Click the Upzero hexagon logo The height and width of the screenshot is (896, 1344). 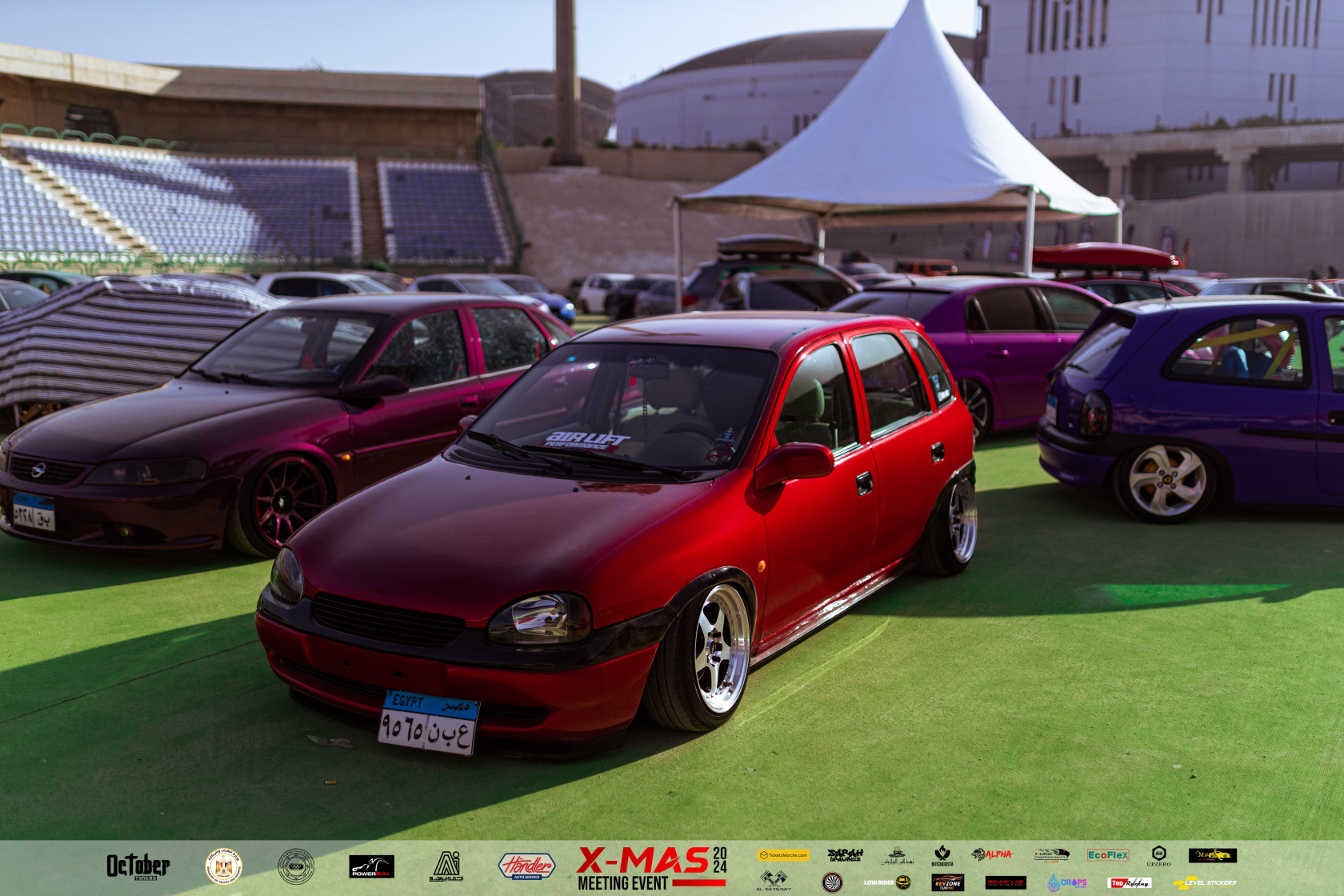[x=1160, y=857]
